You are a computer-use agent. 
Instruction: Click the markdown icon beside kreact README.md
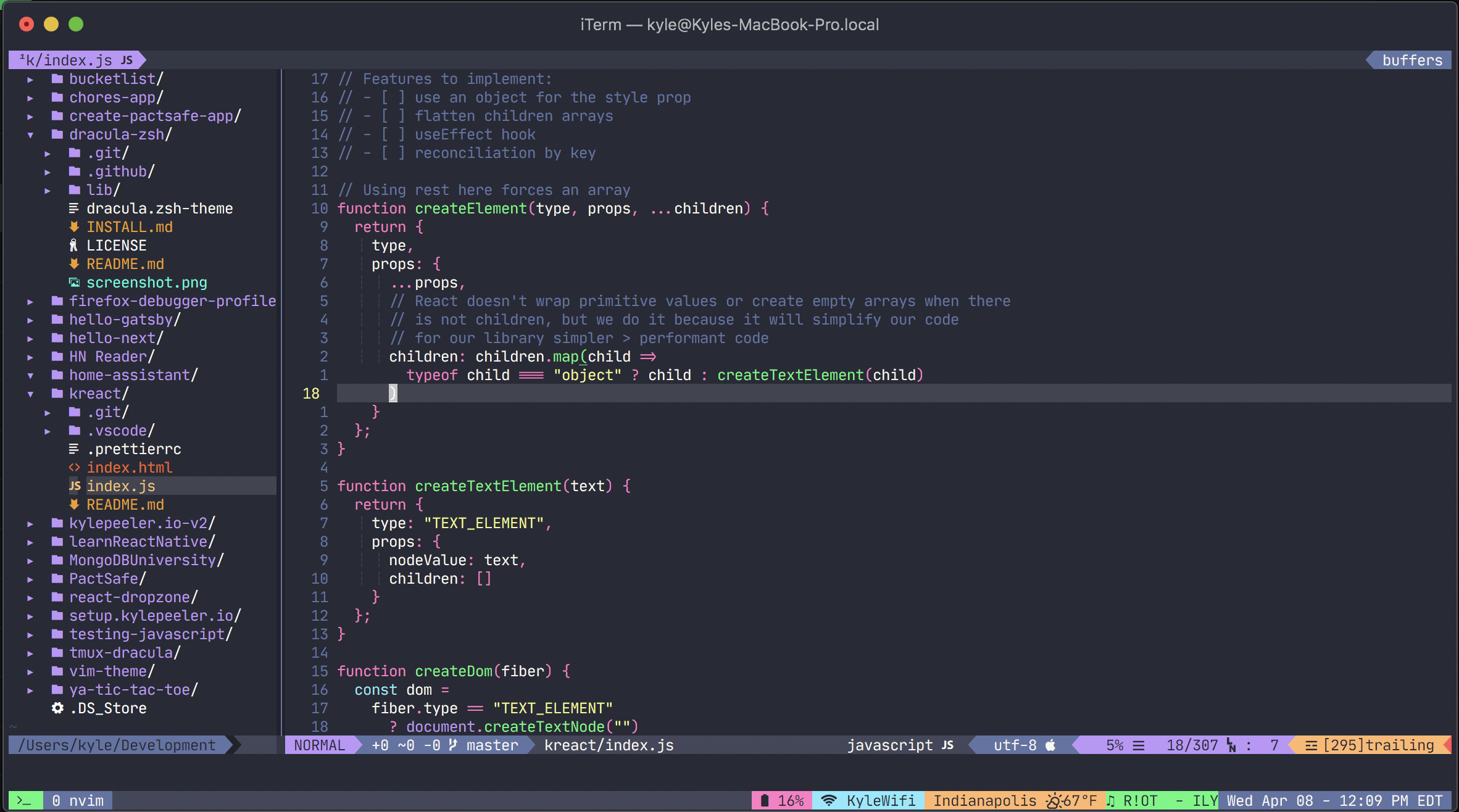click(74, 505)
